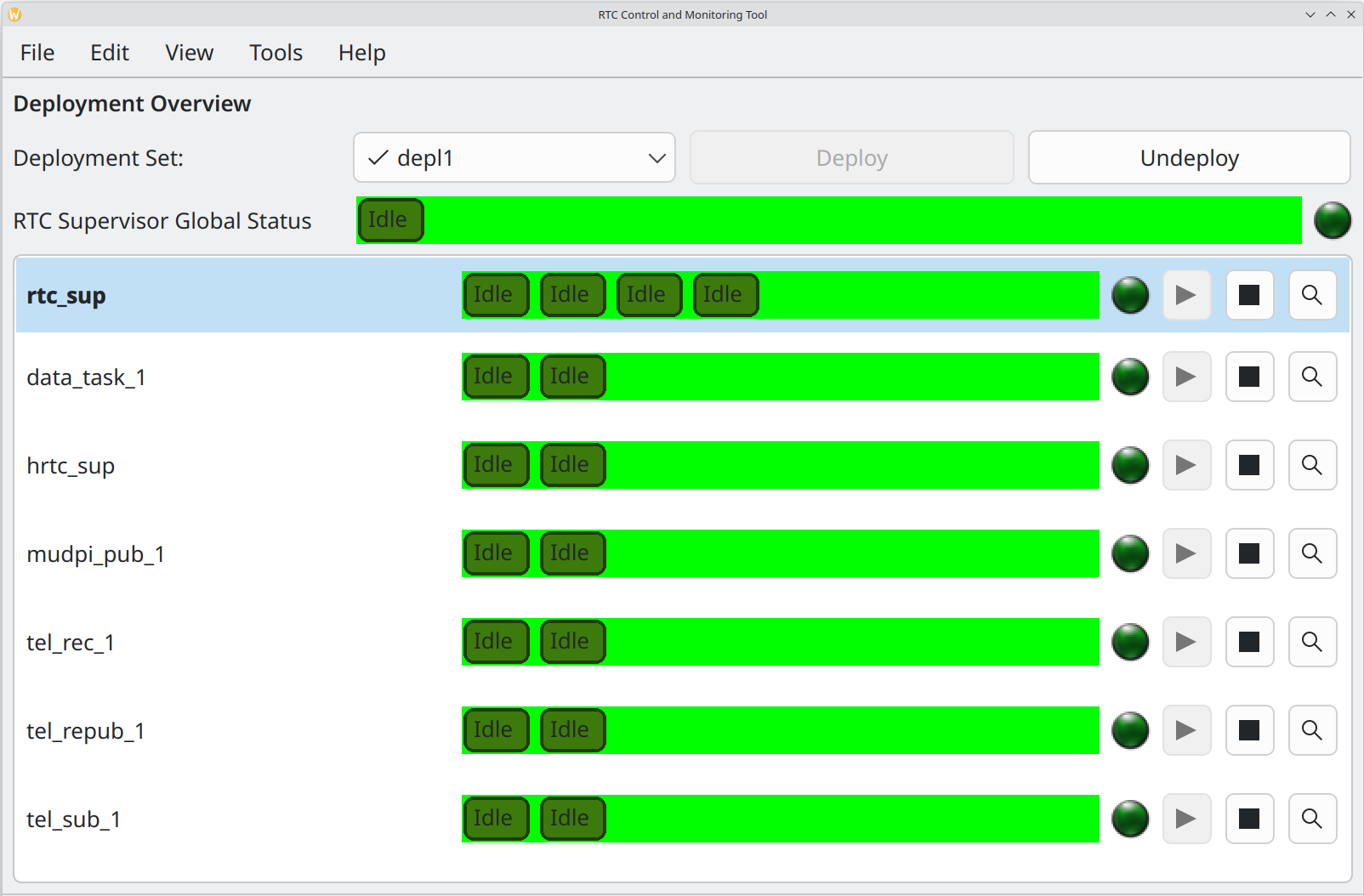
Task: Start mudpi_pub_1 with play icon
Action: [x=1186, y=553]
